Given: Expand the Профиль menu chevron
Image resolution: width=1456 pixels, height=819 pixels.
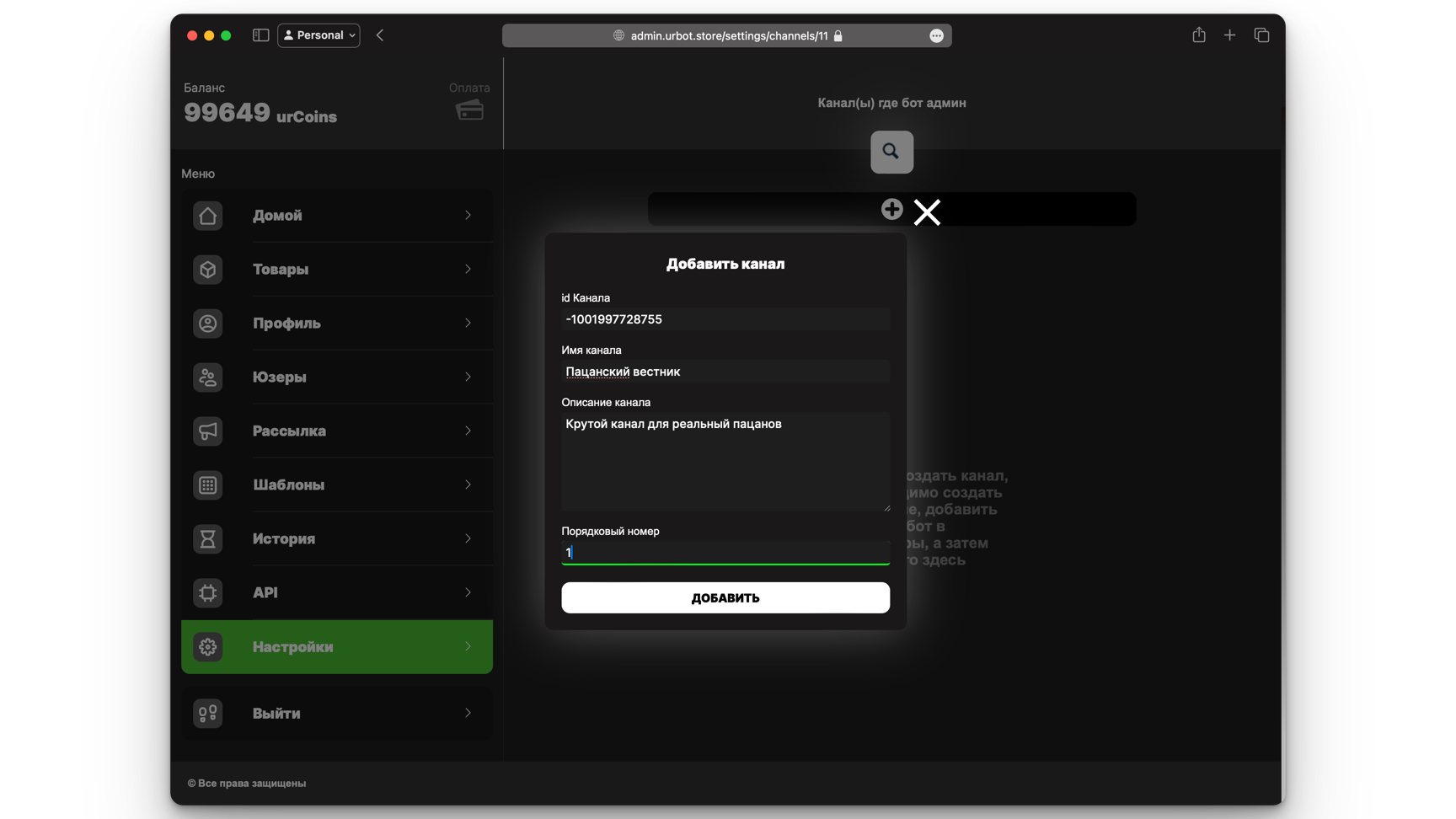Looking at the screenshot, I should (x=468, y=324).
